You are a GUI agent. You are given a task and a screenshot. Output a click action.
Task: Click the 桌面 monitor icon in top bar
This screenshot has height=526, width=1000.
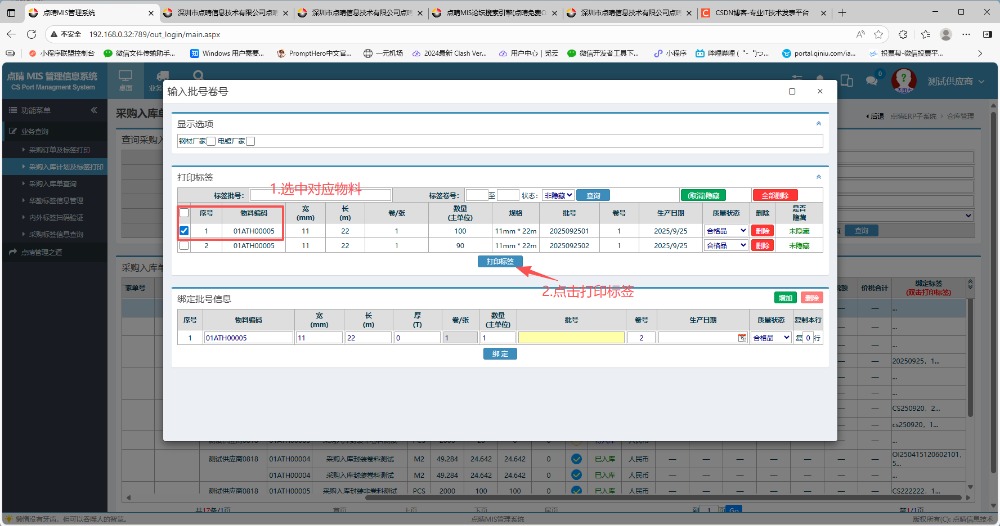(x=126, y=80)
